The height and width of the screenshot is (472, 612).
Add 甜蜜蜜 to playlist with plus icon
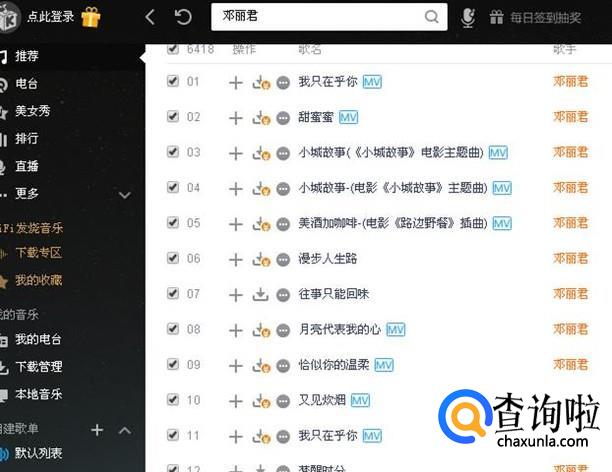point(235,118)
